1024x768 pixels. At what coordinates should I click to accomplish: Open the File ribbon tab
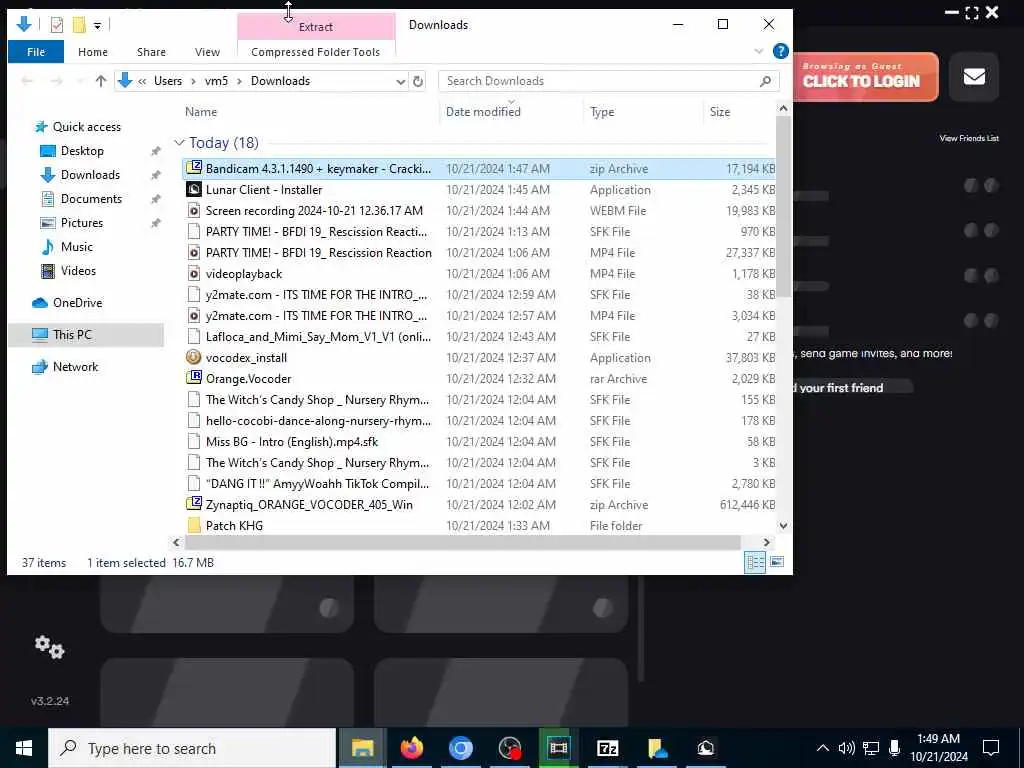coord(36,52)
